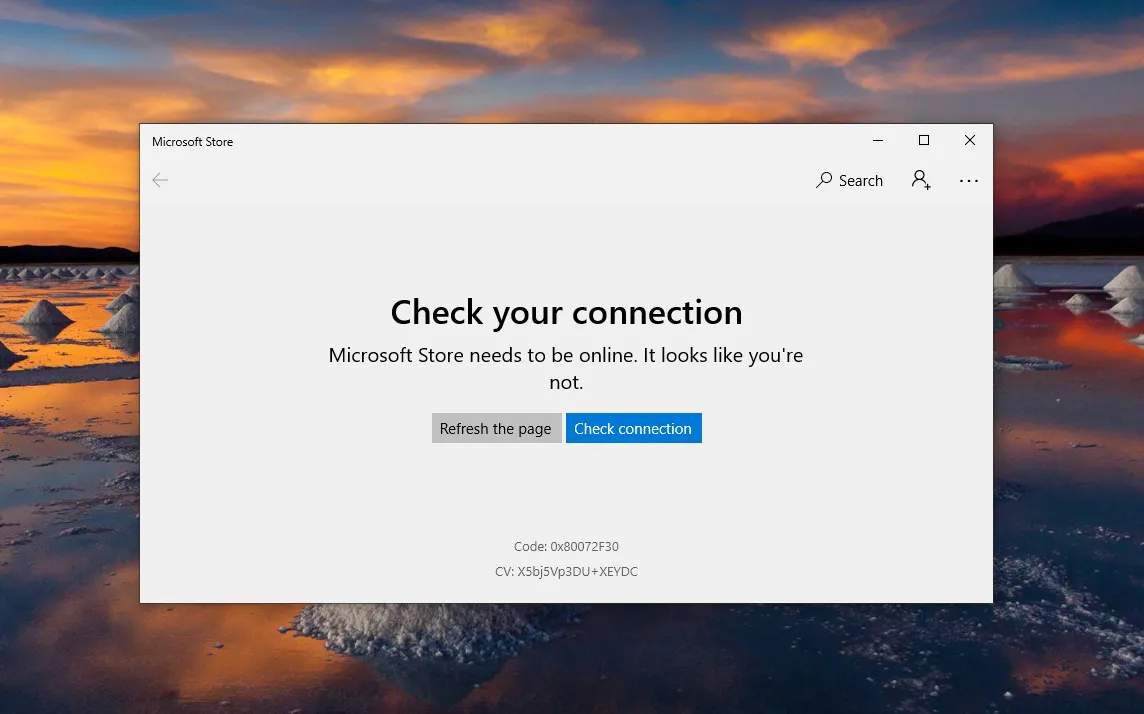Open the three-dot See more menu
The image size is (1144, 714).
[x=968, y=181]
